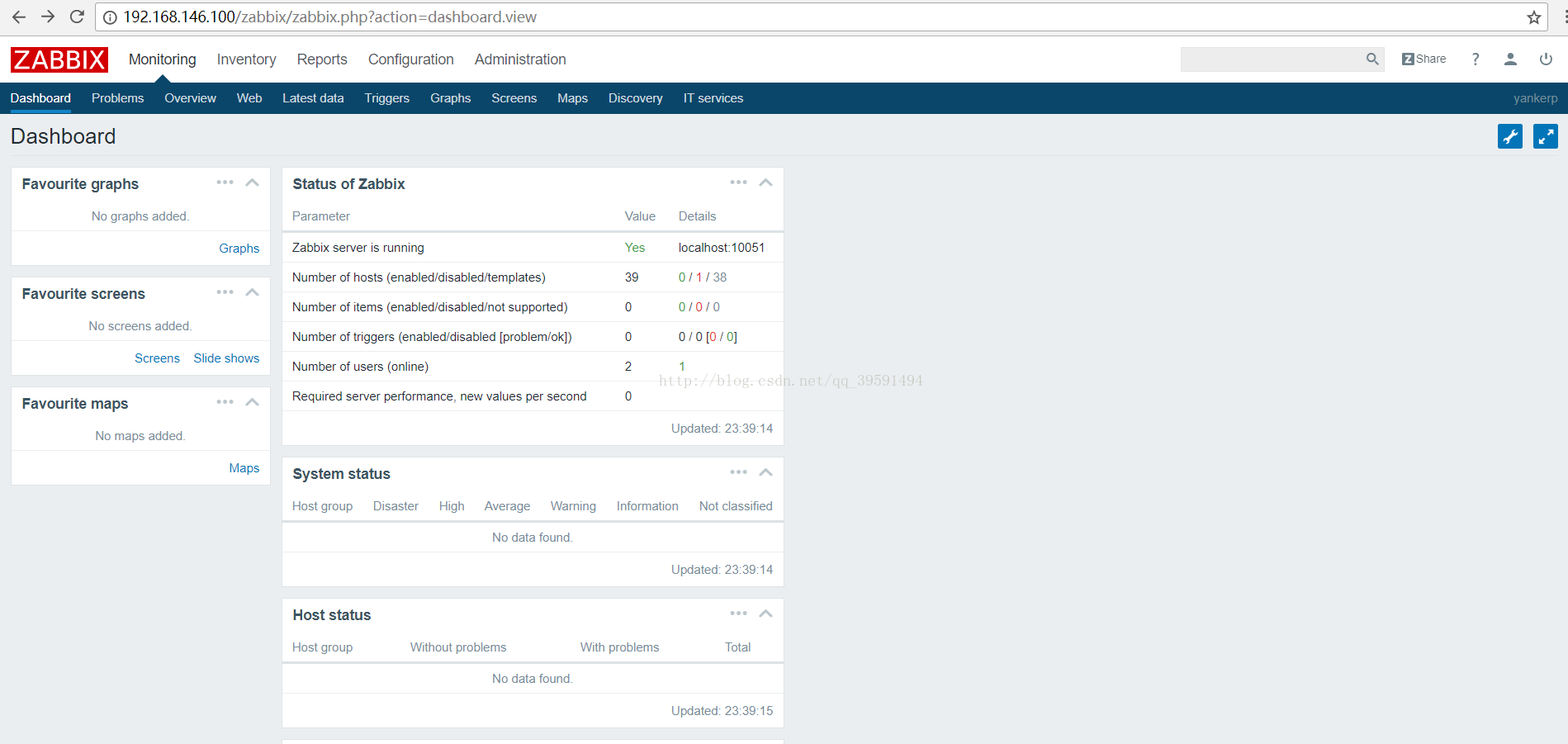Click the Slide shows link
This screenshot has height=744, width=1568.
[226, 358]
